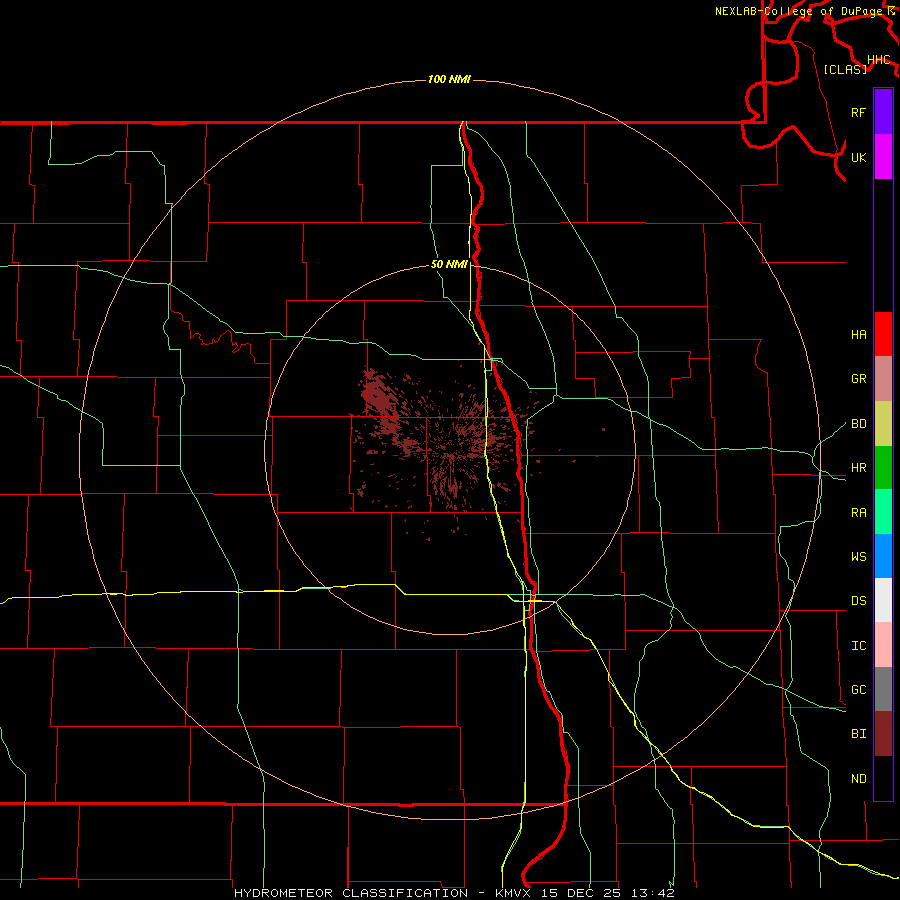Click the "RA" legend label
The width and height of the screenshot is (900, 900).
coord(859,513)
